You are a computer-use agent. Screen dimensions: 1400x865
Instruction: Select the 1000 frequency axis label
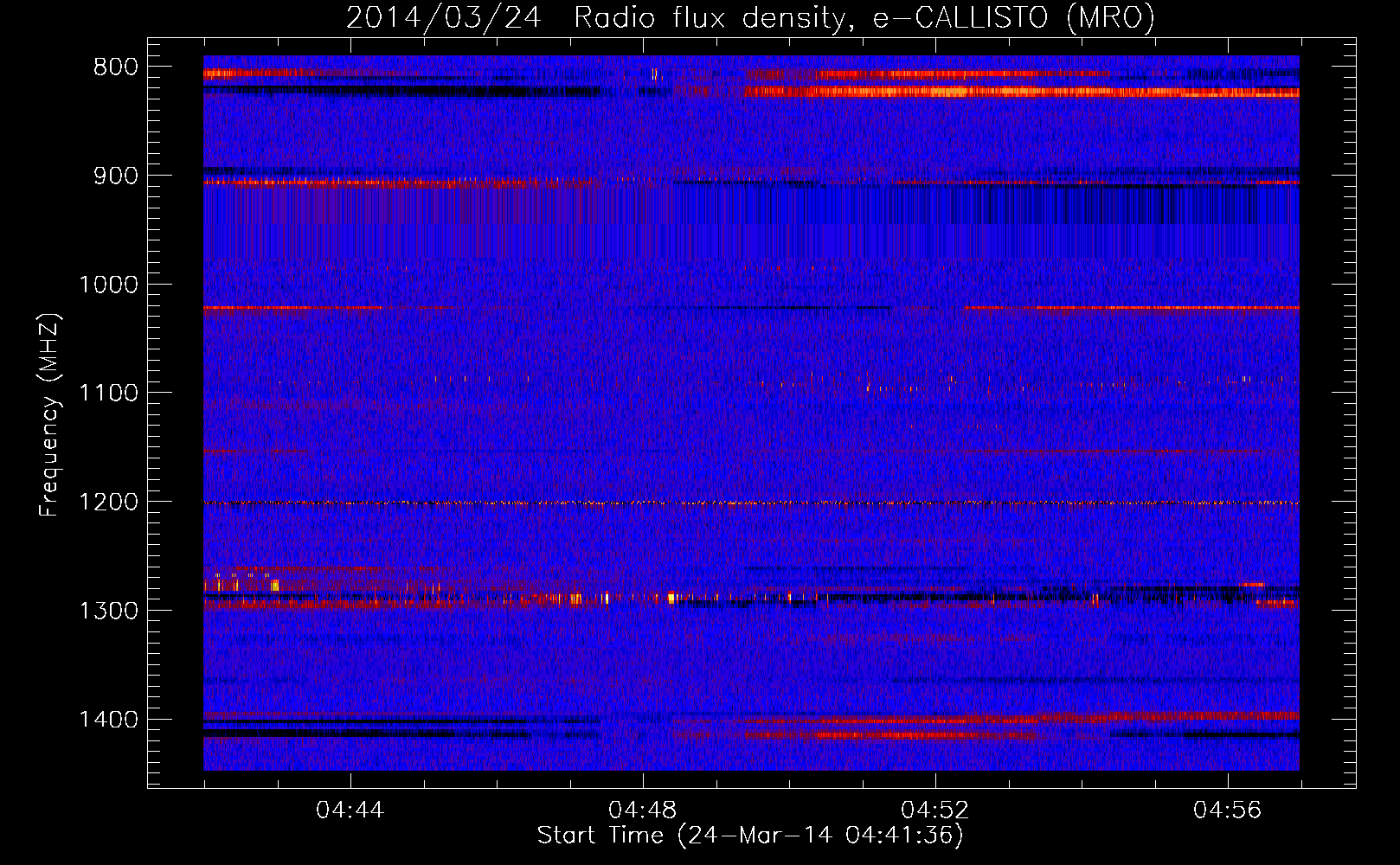coord(108,285)
